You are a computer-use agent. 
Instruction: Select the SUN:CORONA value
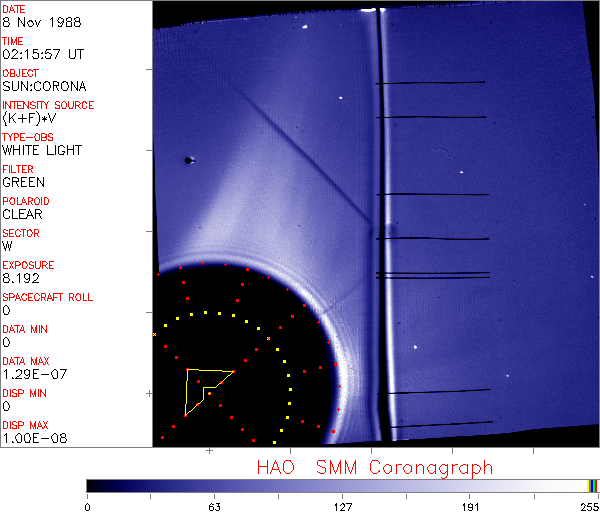pos(44,86)
